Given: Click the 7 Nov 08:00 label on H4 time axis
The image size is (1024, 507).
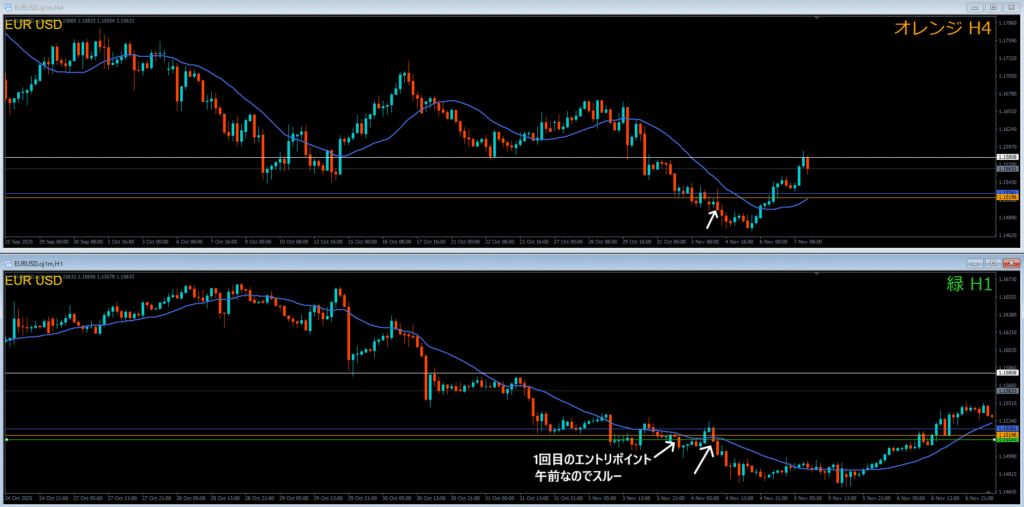Looking at the screenshot, I should pos(808,241).
